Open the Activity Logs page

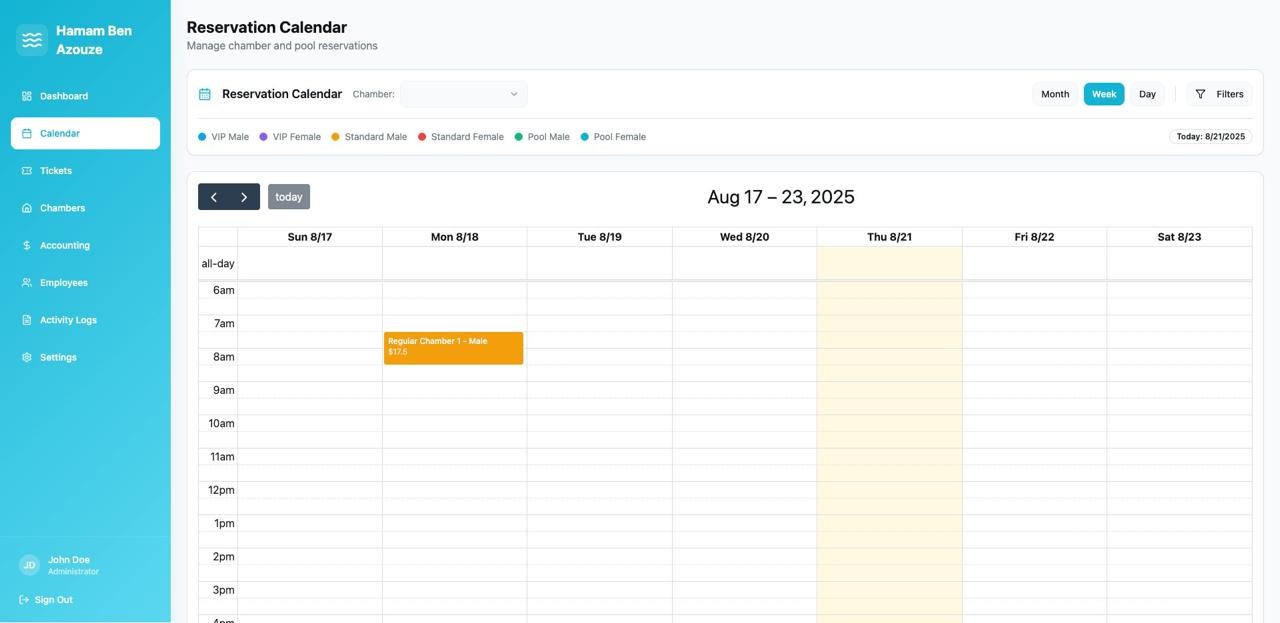[x=85, y=320]
